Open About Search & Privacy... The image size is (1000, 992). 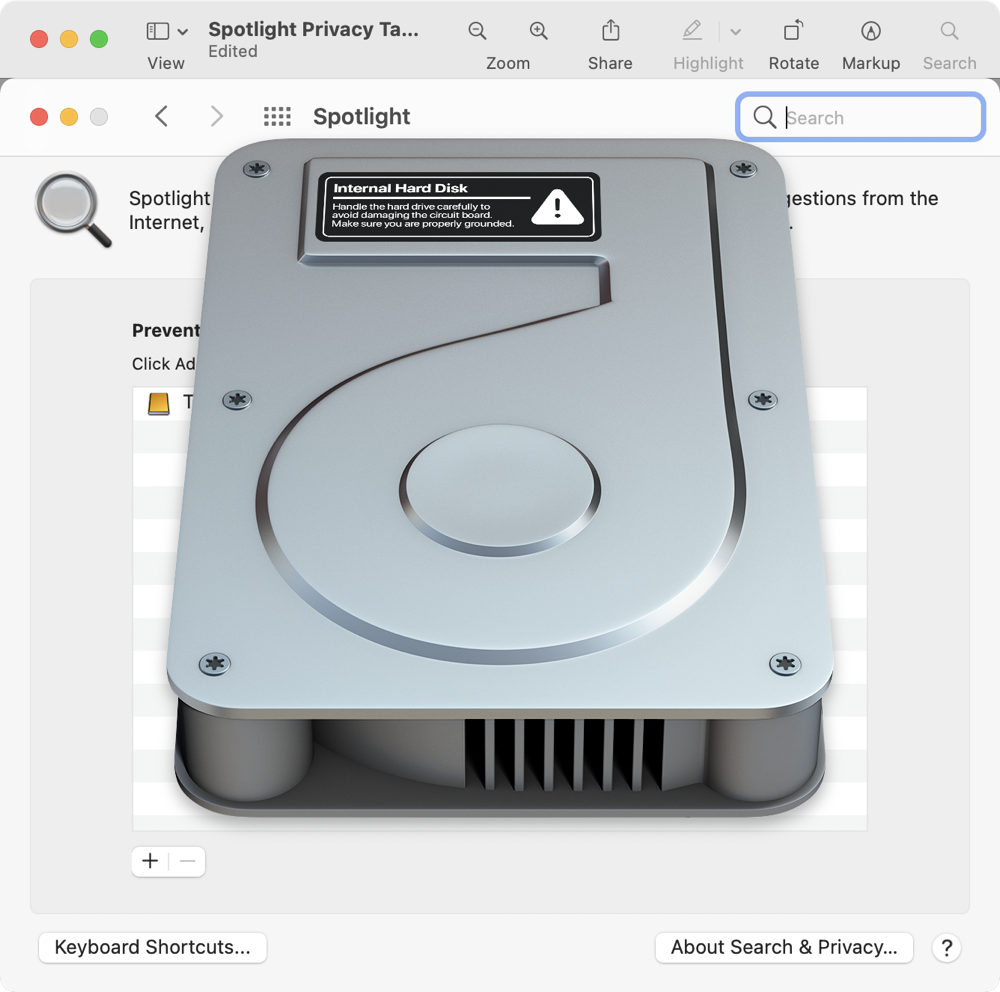click(x=784, y=947)
